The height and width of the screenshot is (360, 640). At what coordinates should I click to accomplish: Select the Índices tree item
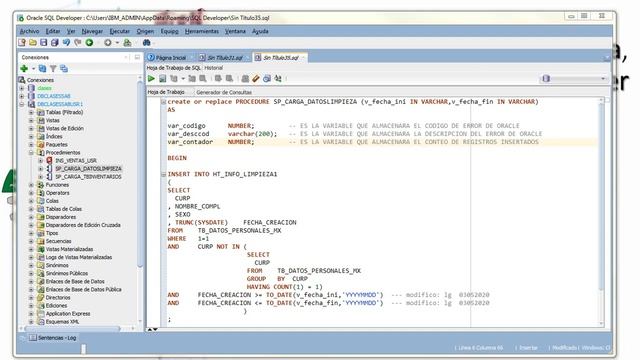pos(54,136)
